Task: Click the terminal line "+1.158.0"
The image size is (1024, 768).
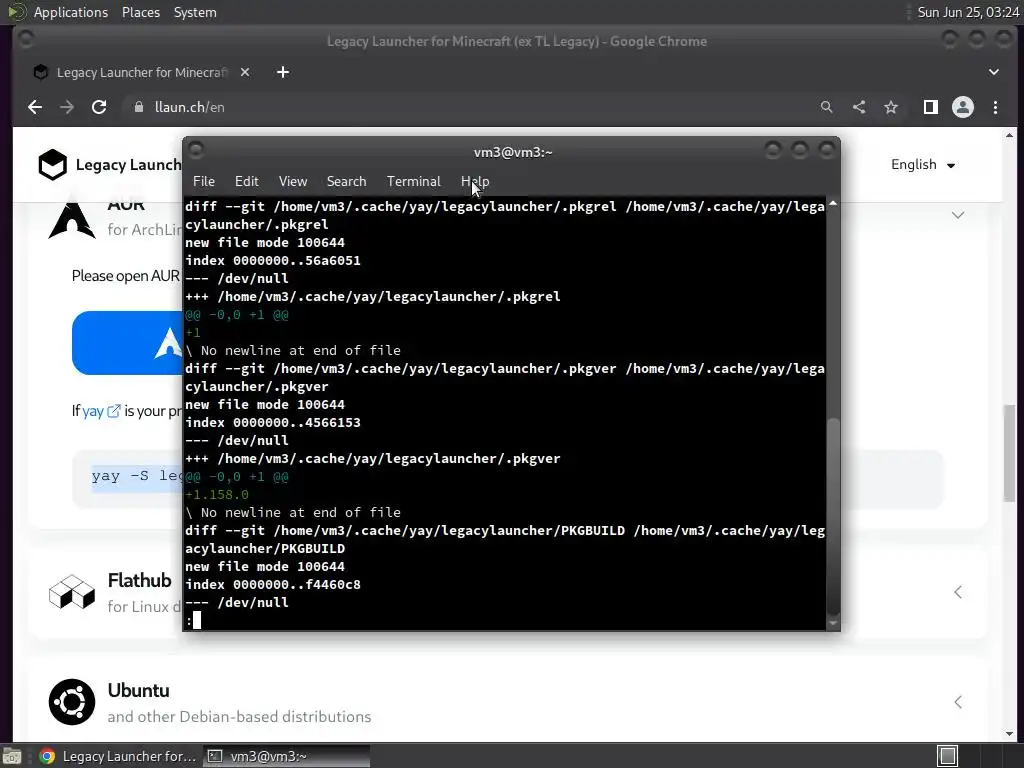Action: coord(217,495)
